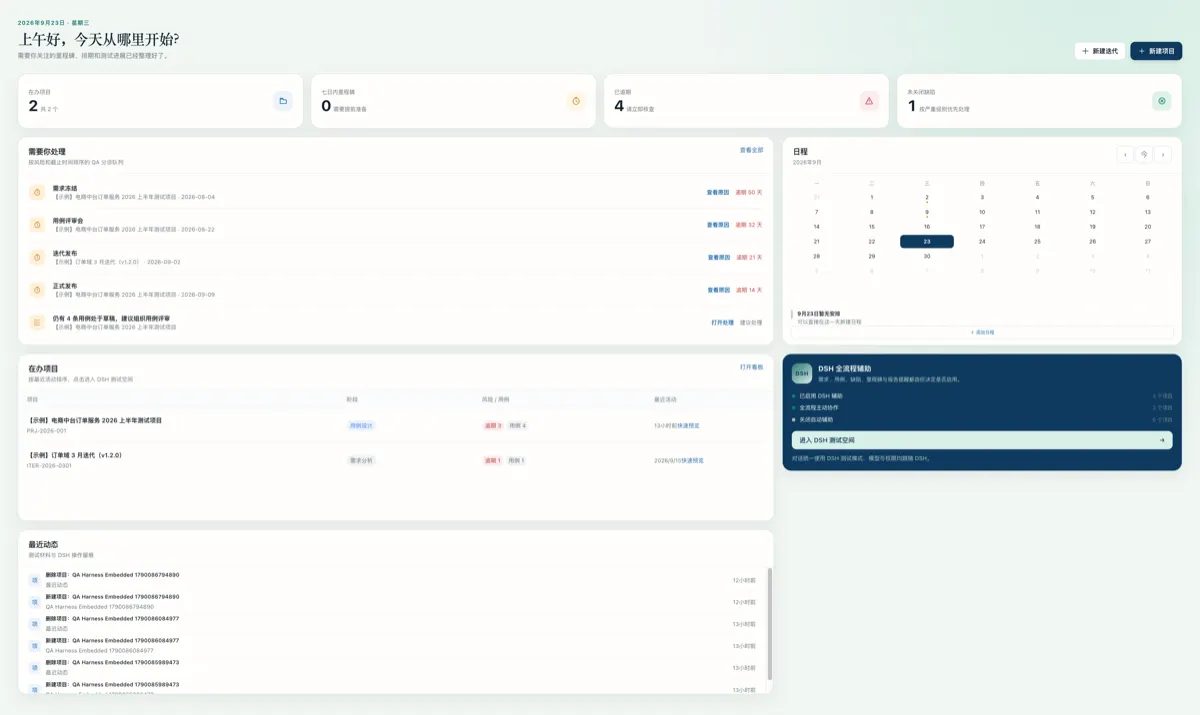Click the icon beside 删除项目 ...794890 entry
Screen dimensions: 1200x715
(x=34, y=580)
